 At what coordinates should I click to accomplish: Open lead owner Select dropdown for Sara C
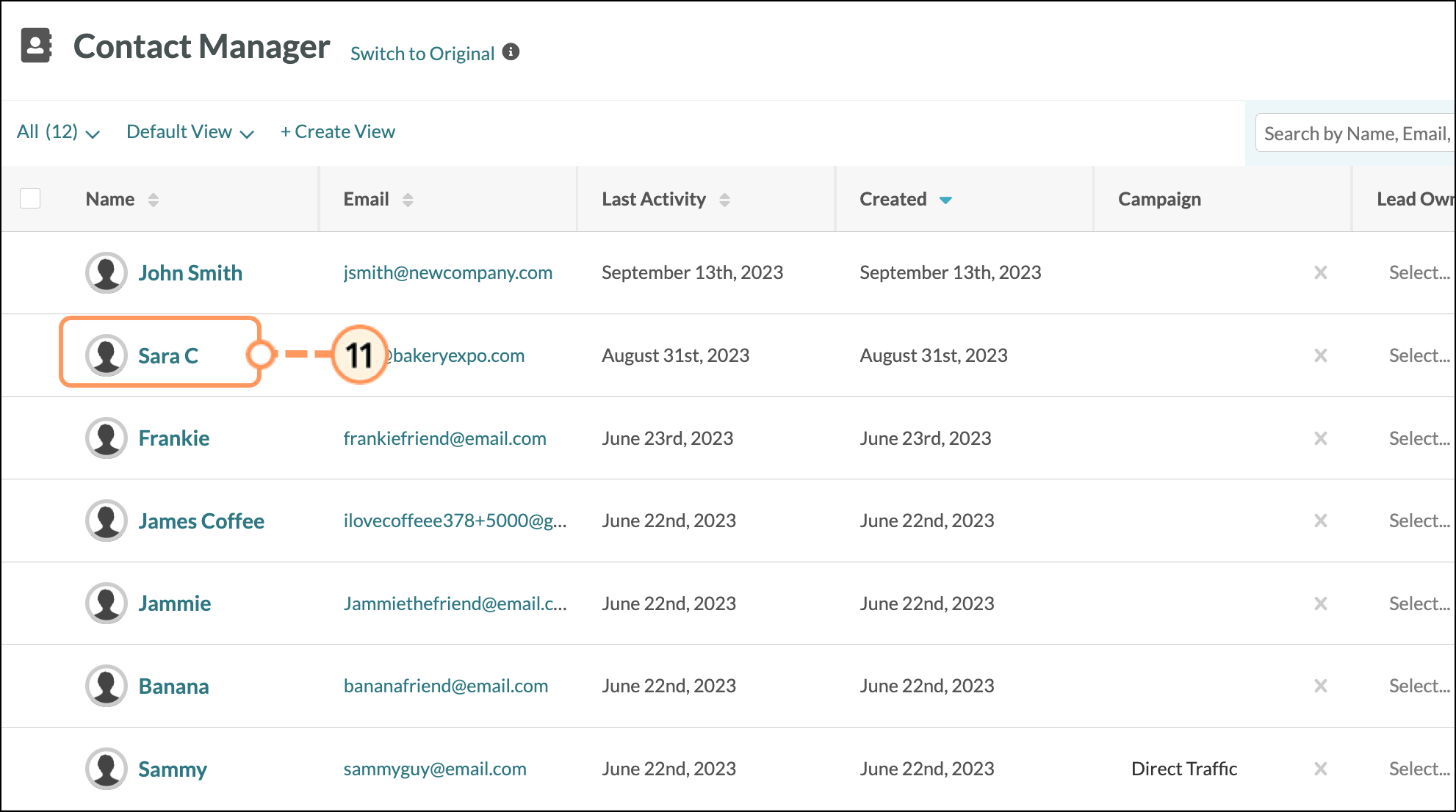pyautogui.click(x=1419, y=355)
